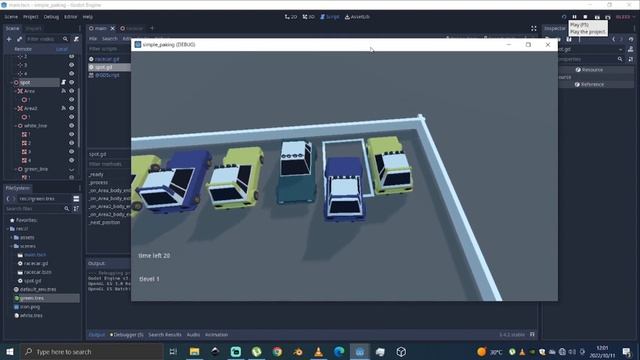Click the Play Custom Scene icon

[607, 17]
